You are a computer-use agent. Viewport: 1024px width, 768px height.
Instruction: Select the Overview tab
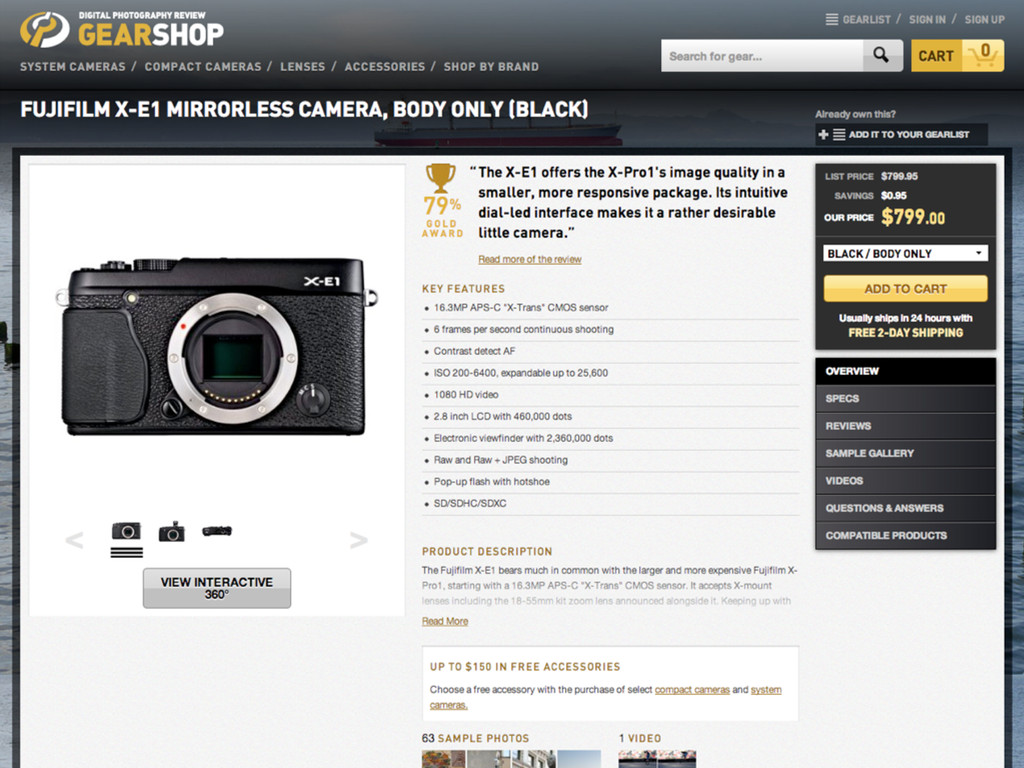pos(905,372)
